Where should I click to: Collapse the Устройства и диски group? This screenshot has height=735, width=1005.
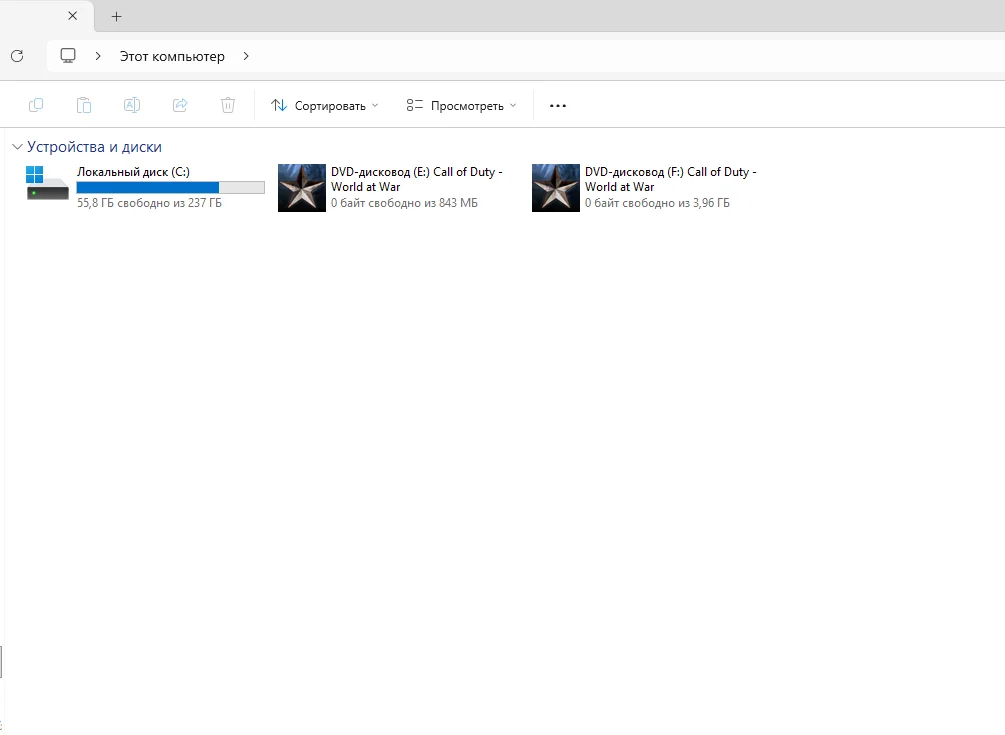click(x=17, y=147)
